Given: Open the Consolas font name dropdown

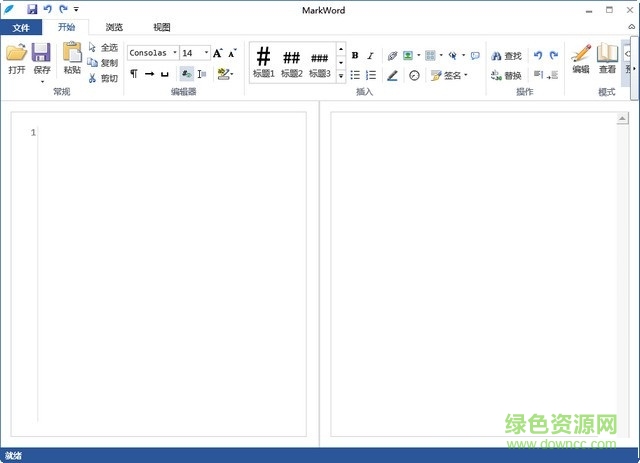Looking at the screenshot, I should tap(174, 53).
